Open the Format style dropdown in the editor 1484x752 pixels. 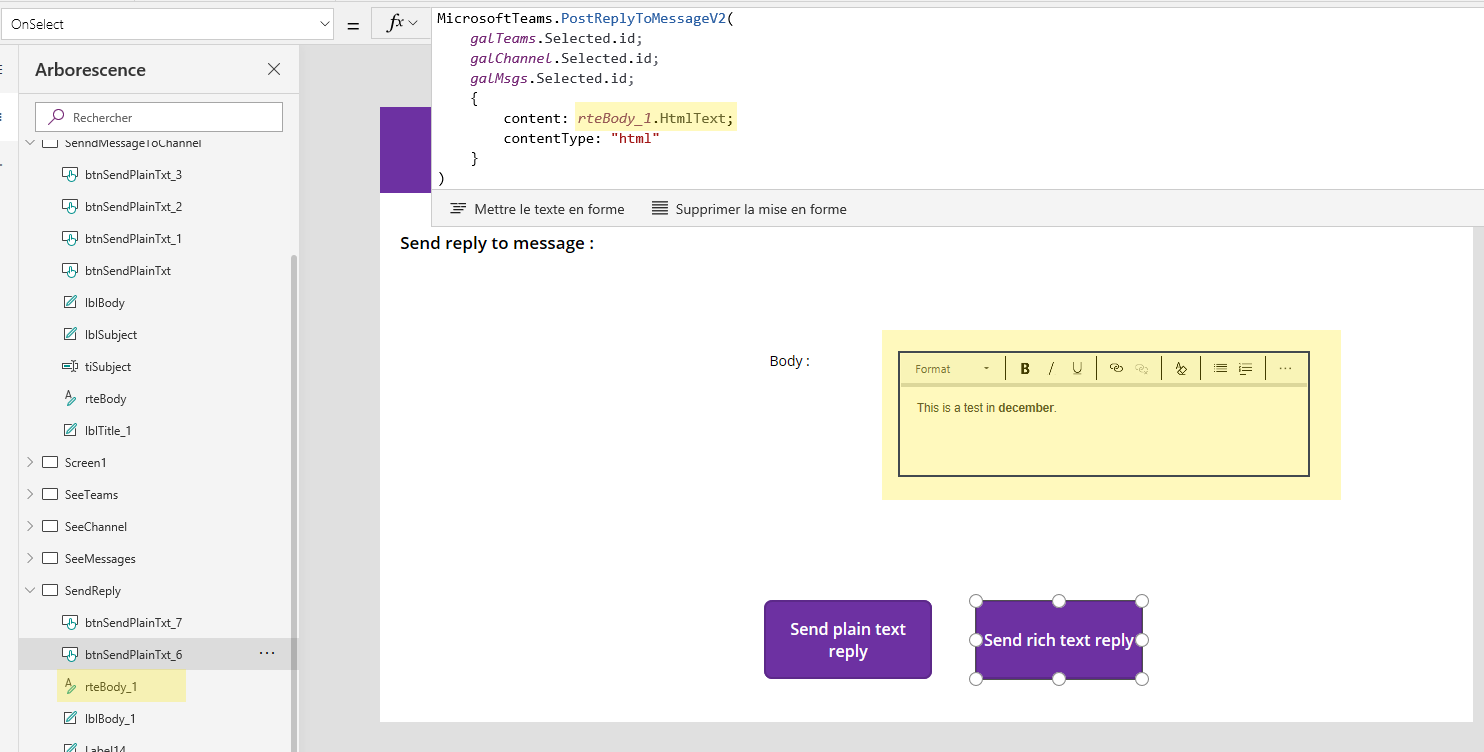pos(950,368)
